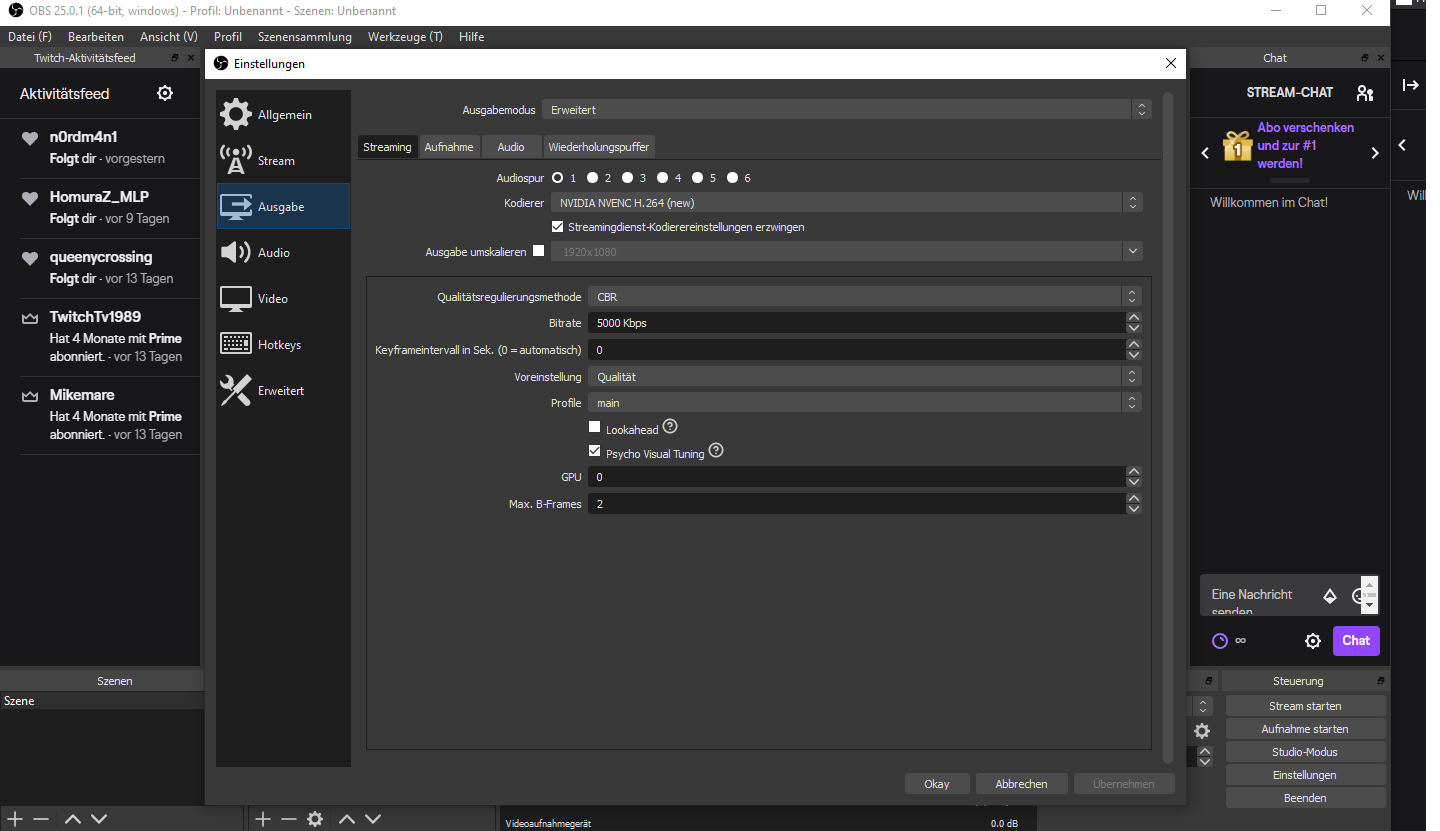Click into the Bitrate input field
Image resolution: width=1440 pixels, height=831 pixels.
coord(855,323)
